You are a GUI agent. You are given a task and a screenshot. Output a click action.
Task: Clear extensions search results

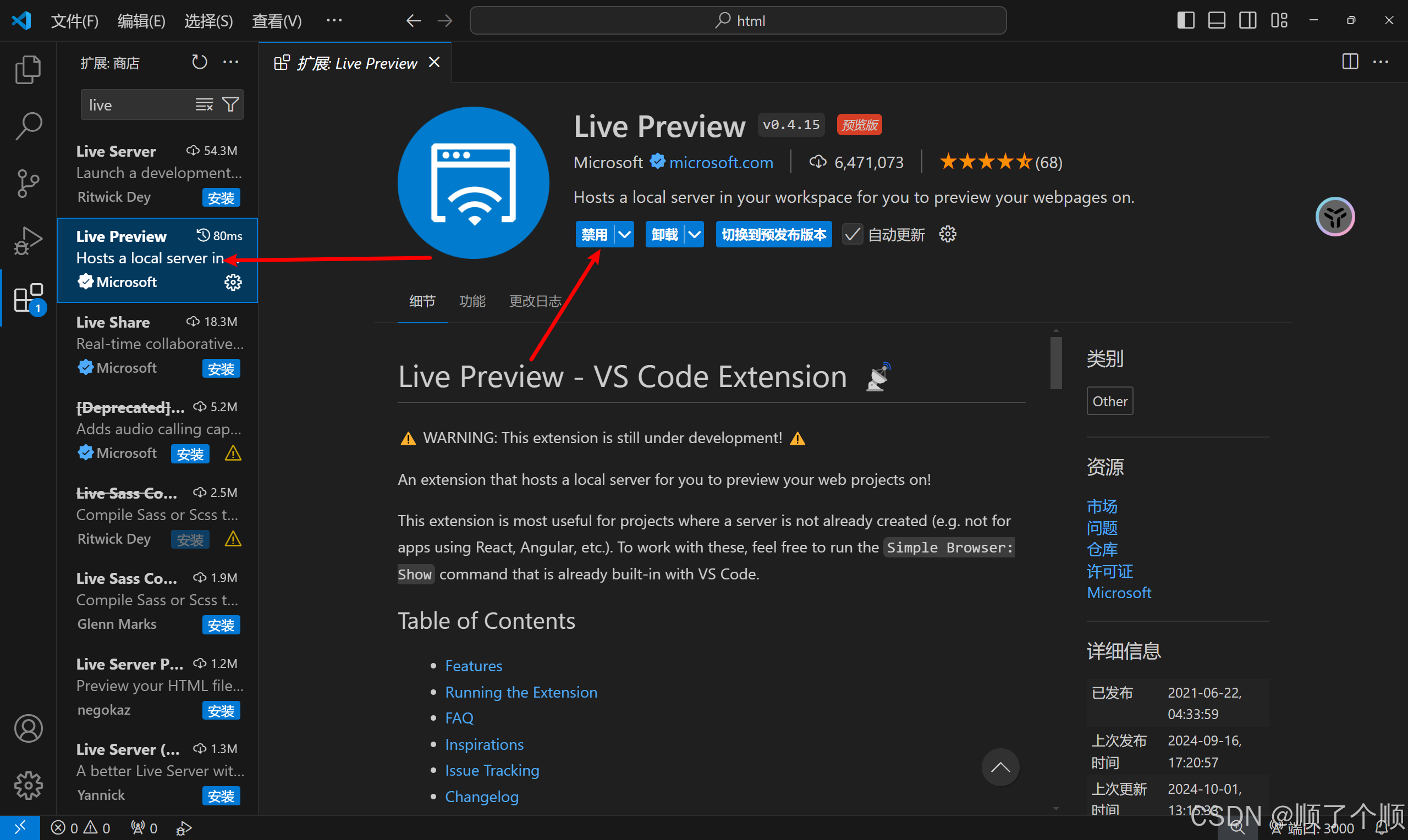(204, 104)
